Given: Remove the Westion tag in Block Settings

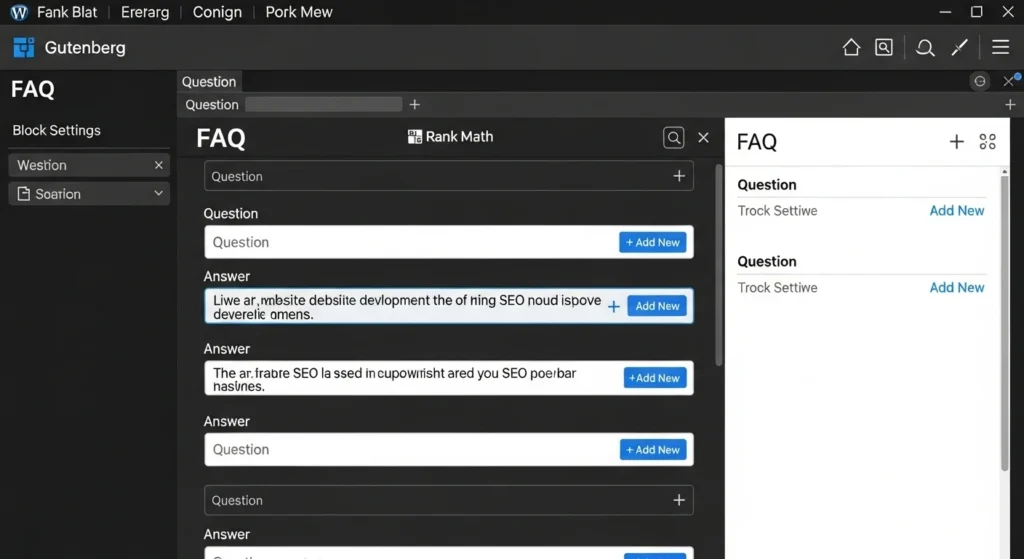Looking at the screenshot, I should pyautogui.click(x=159, y=165).
